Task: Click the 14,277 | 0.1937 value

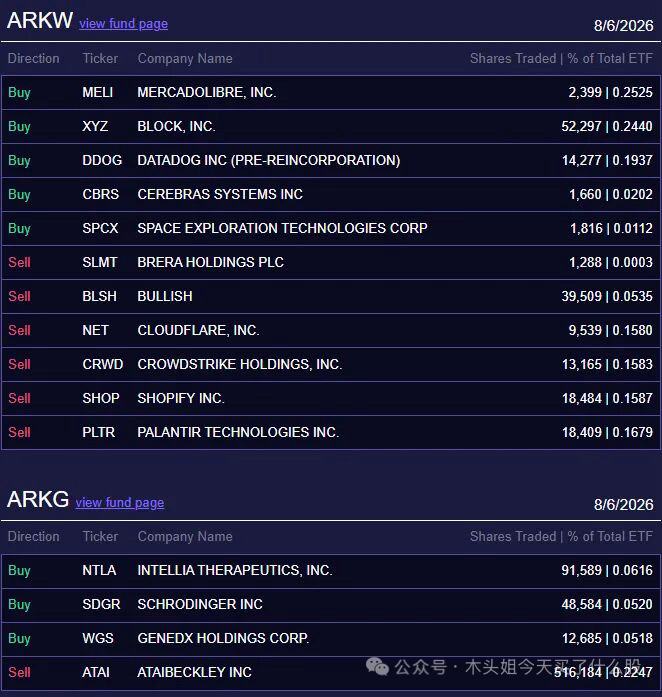Action: [x=607, y=160]
